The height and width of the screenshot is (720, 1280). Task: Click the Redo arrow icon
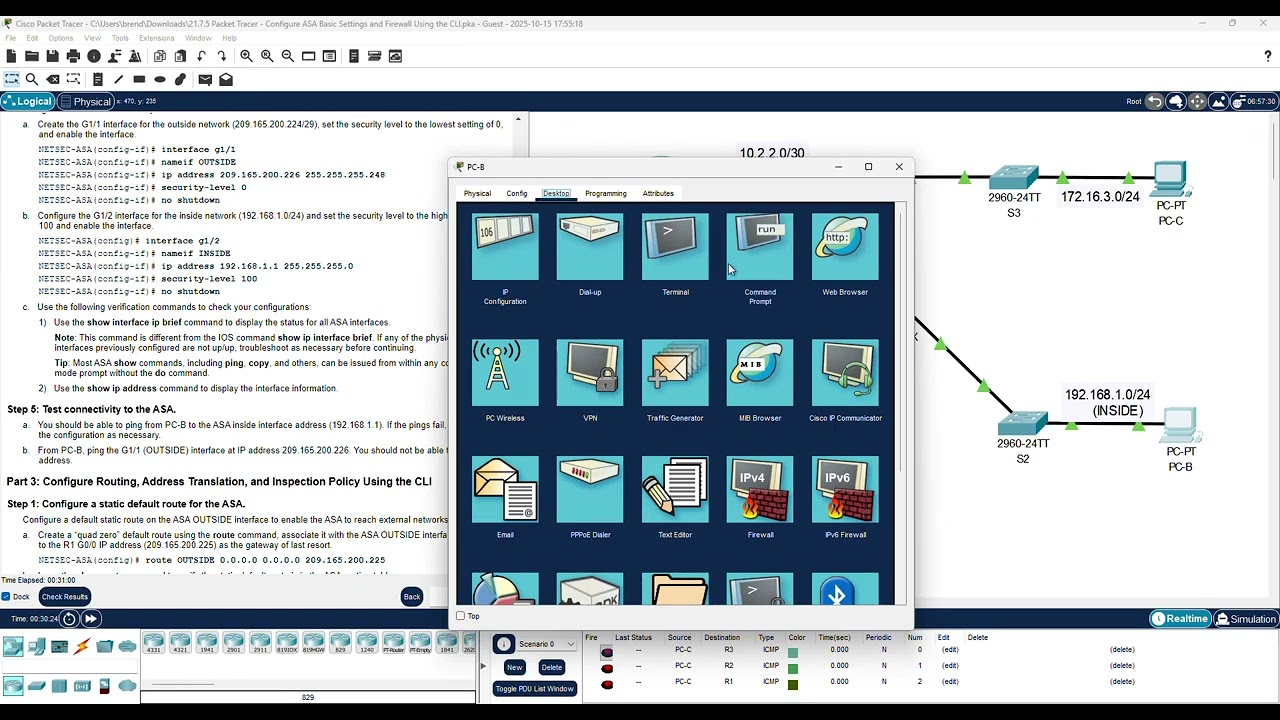point(222,56)
